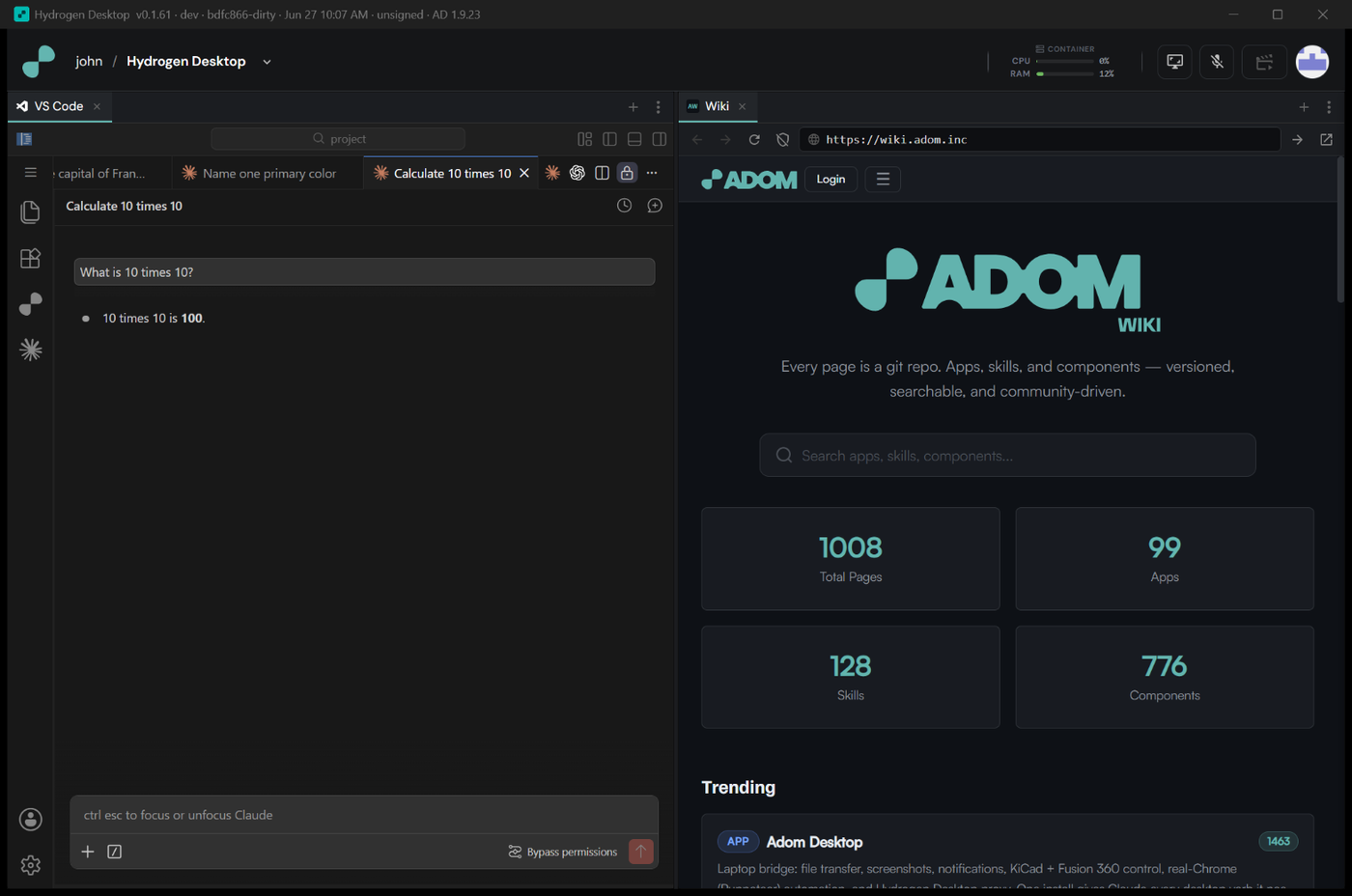Toggle the bottom panel layout icon
1352x896 pixels.
pyautogui.click(x=634, y=139)
